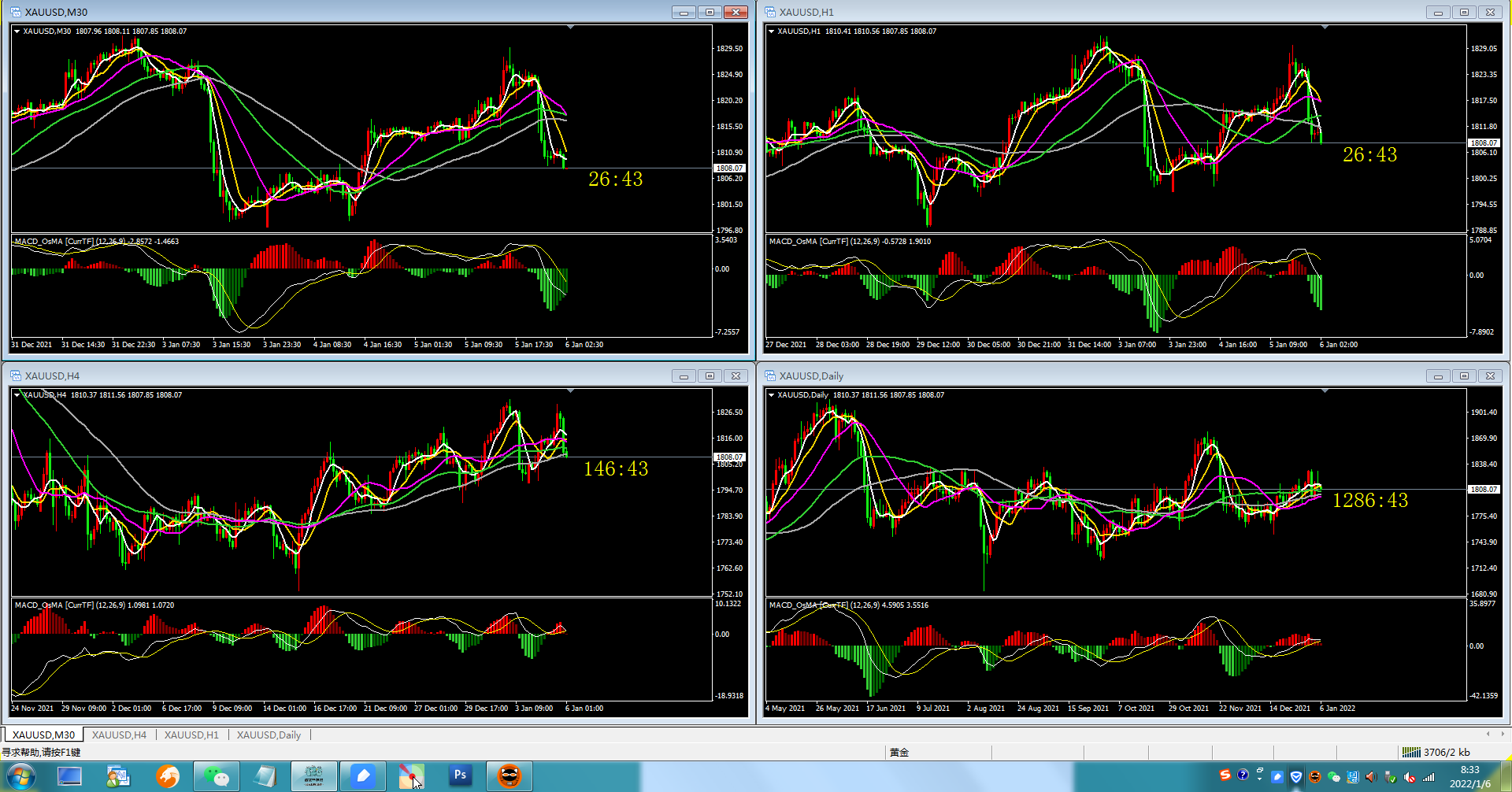The height and width of the screenshot is (792, 1512).
Task: Open the XAUUSD,H1 window chart icon menu
Action: [769, 12]
